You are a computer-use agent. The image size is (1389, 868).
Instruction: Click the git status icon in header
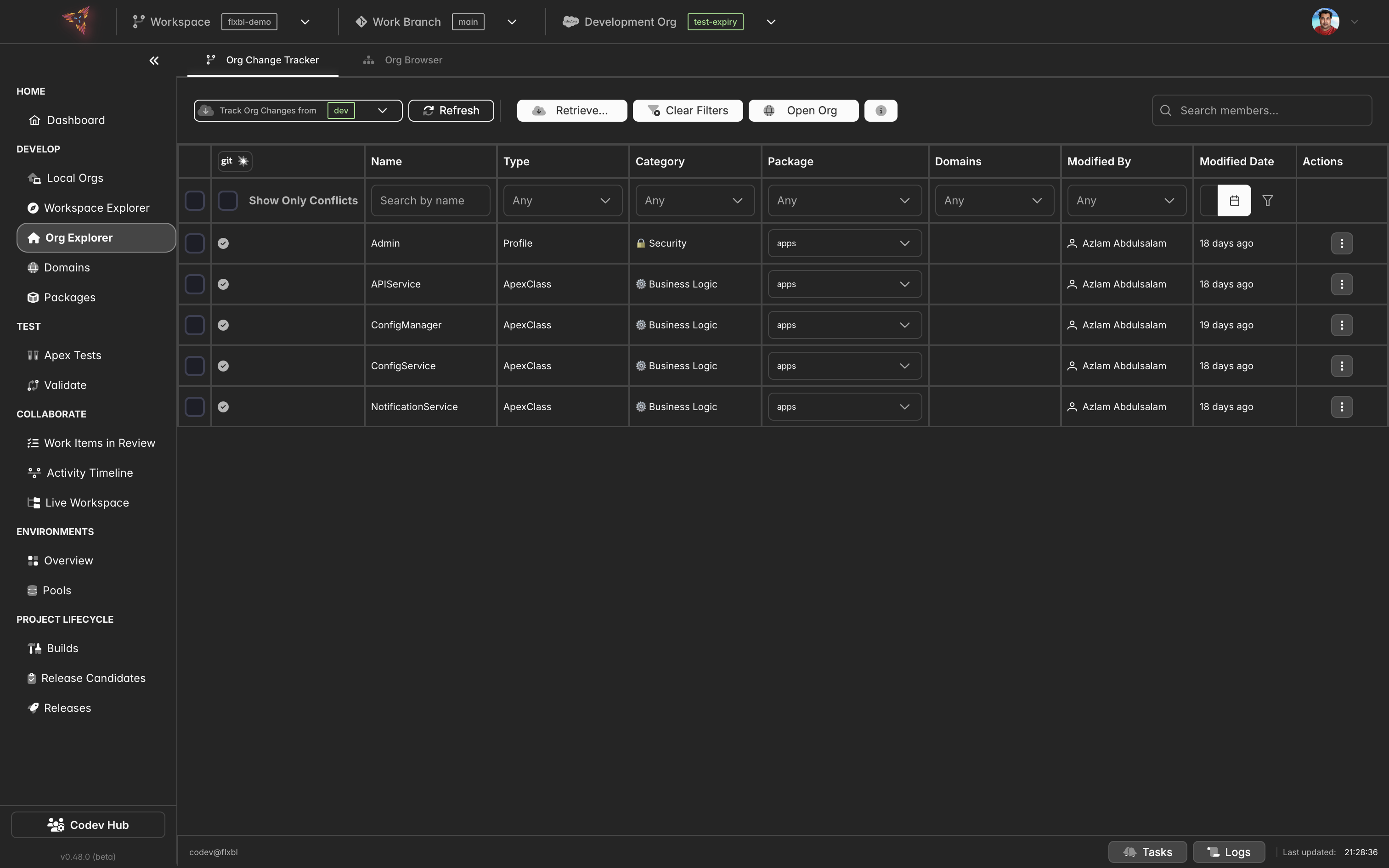(x=235, y=161)
